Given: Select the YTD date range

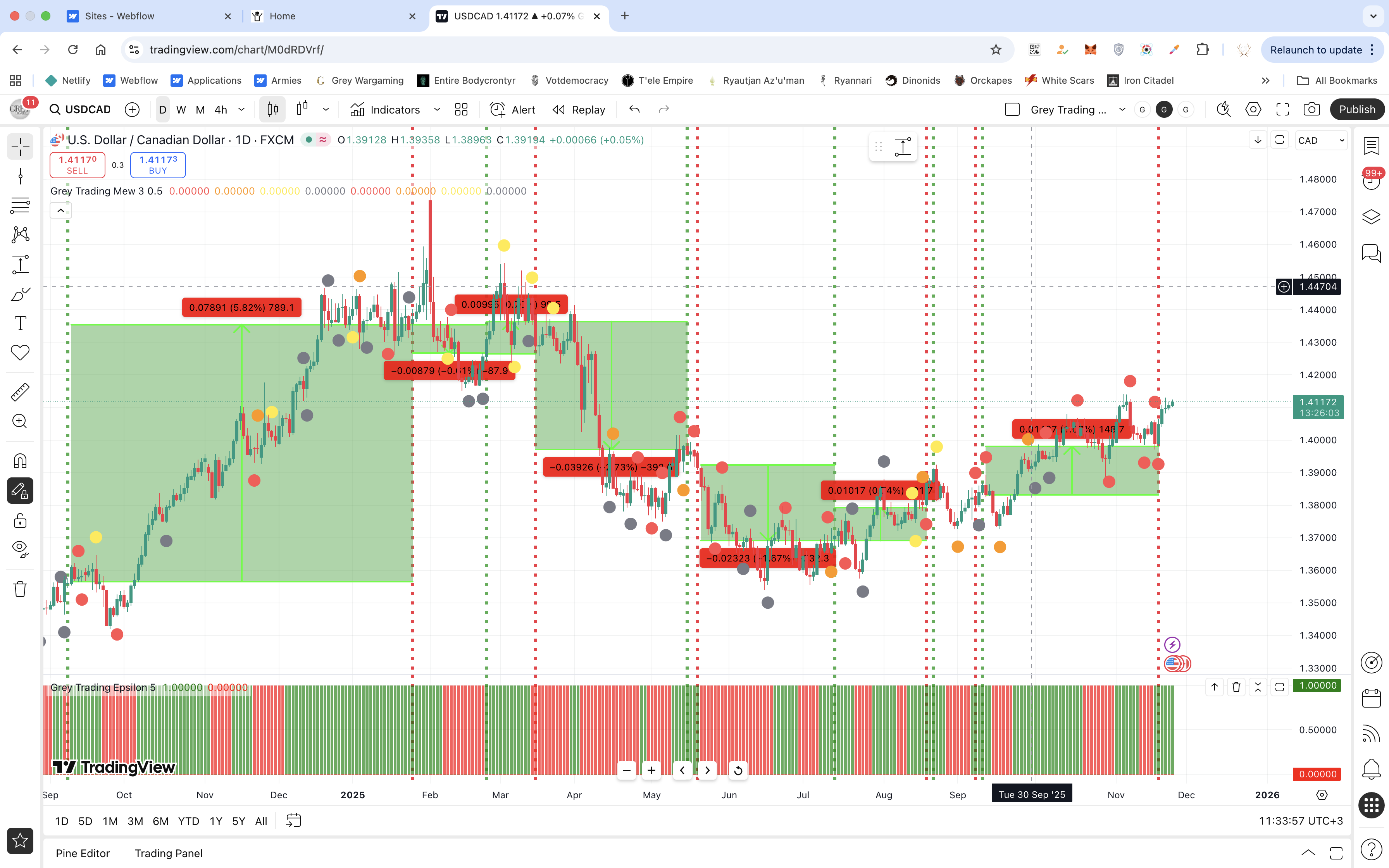Looking at the screenshot, I should [x=188, y=821].
